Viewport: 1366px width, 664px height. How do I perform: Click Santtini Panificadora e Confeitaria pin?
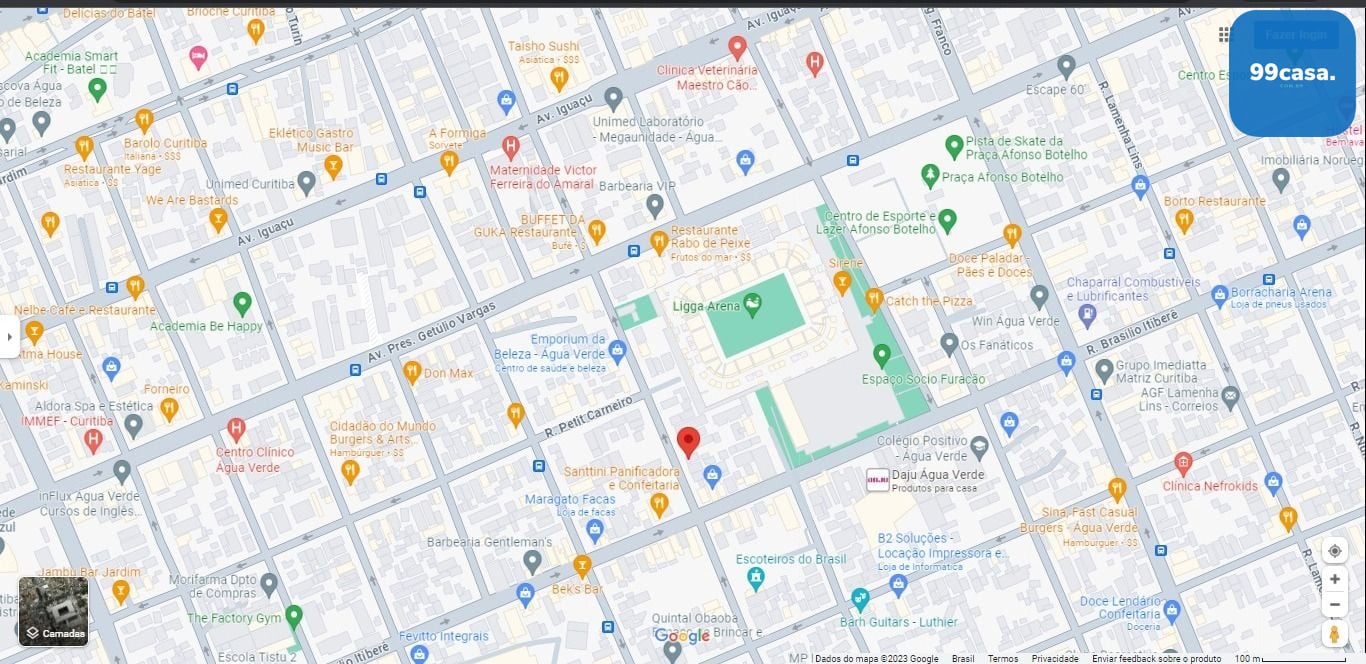click(x=659, y=504)
